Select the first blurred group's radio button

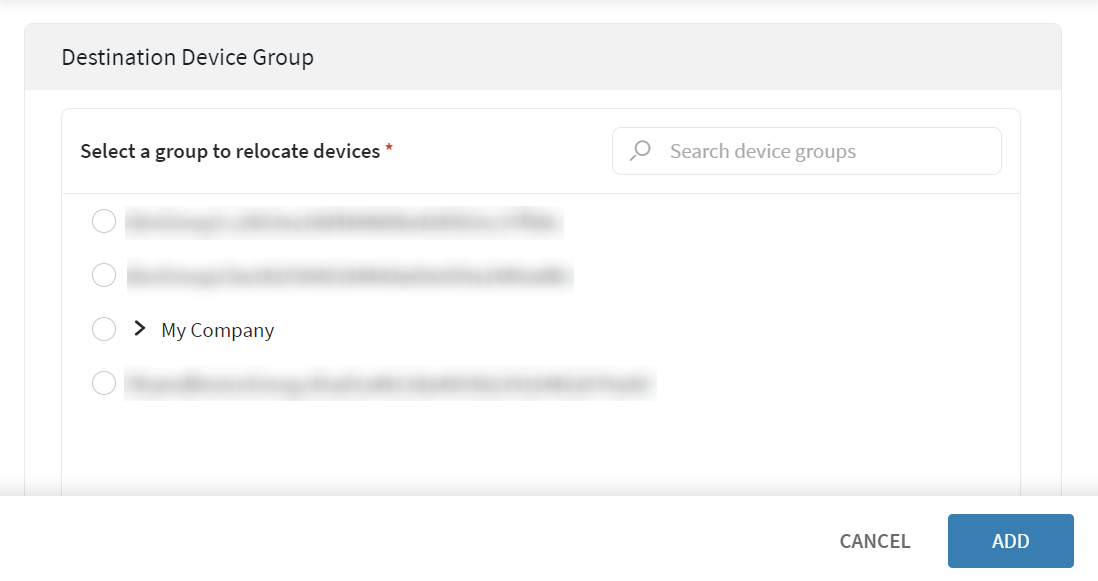coord(104,221)
